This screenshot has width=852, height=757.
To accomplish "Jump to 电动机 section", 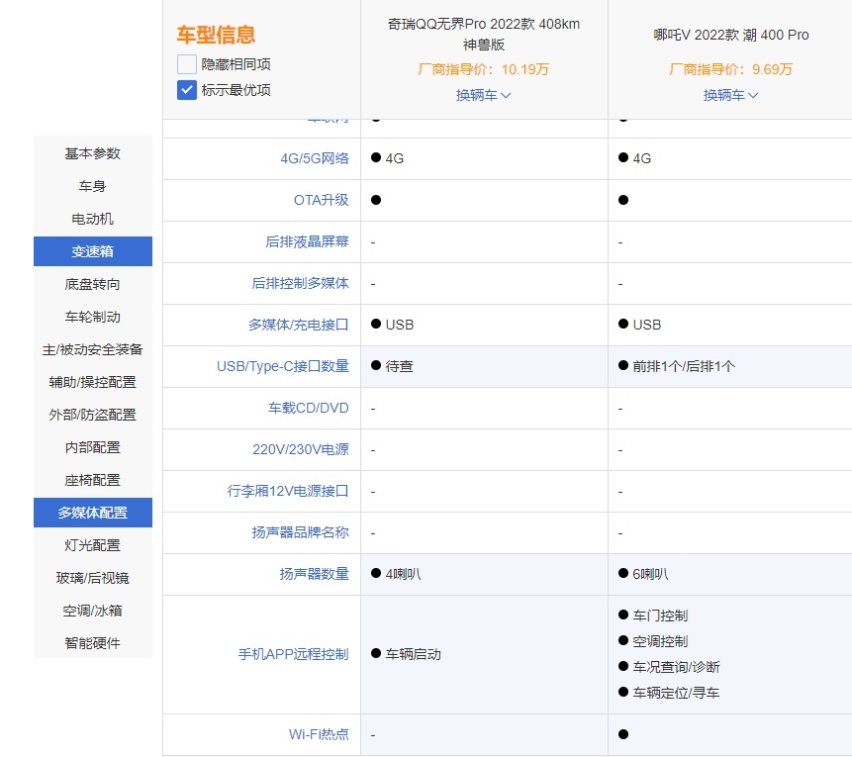I will (93, 219).
